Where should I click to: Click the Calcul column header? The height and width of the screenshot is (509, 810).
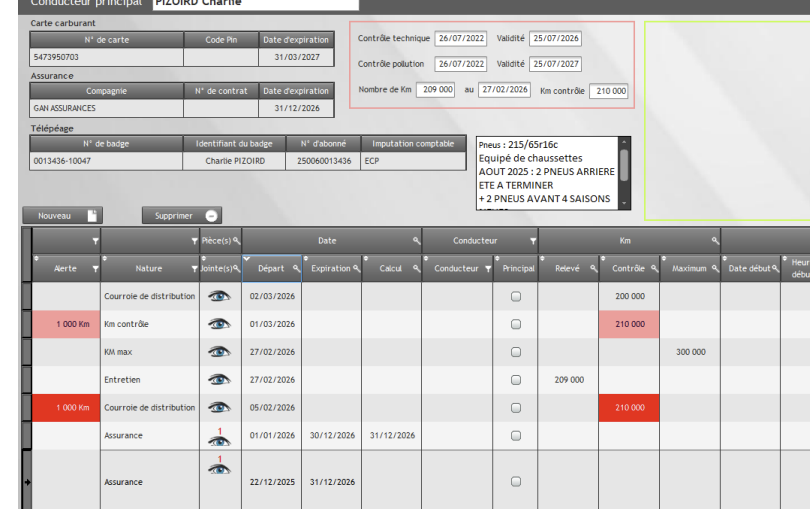[391, 268]
